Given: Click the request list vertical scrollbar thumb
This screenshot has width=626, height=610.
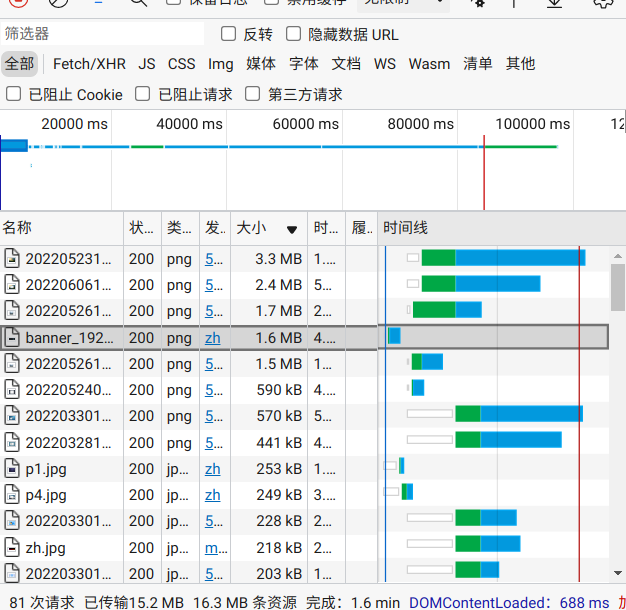Looking at the screenshot, I should [x=618, y=288].
